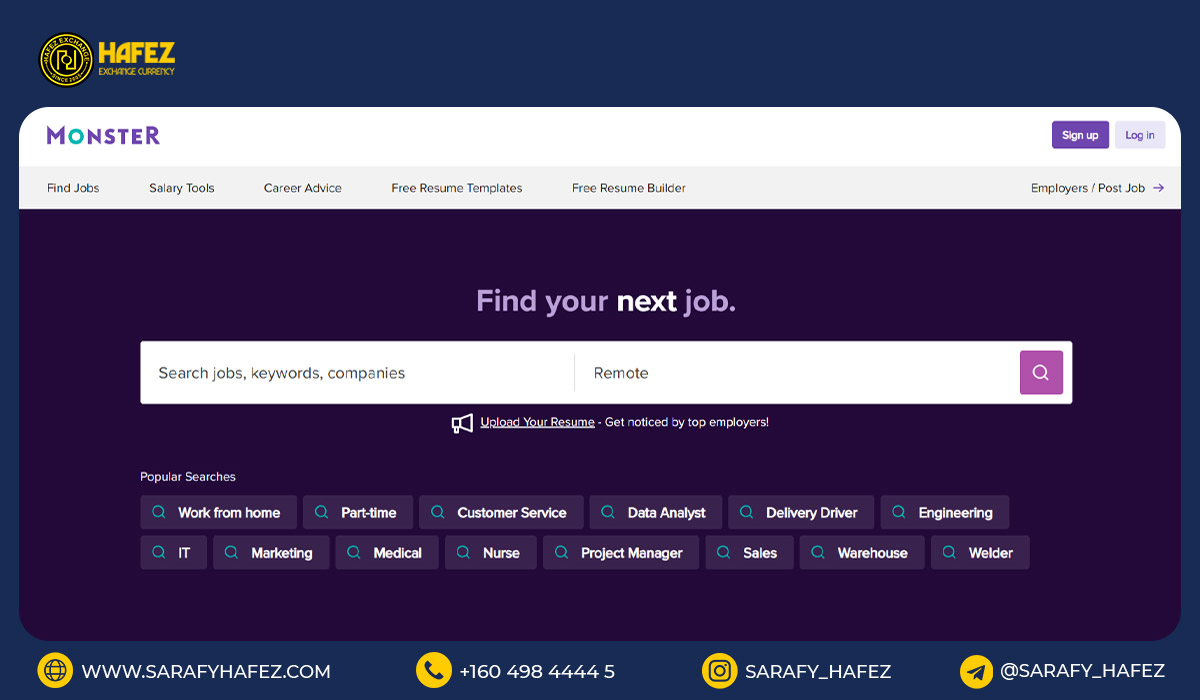Click the Telegram icon in the footer

click(976, 671)
